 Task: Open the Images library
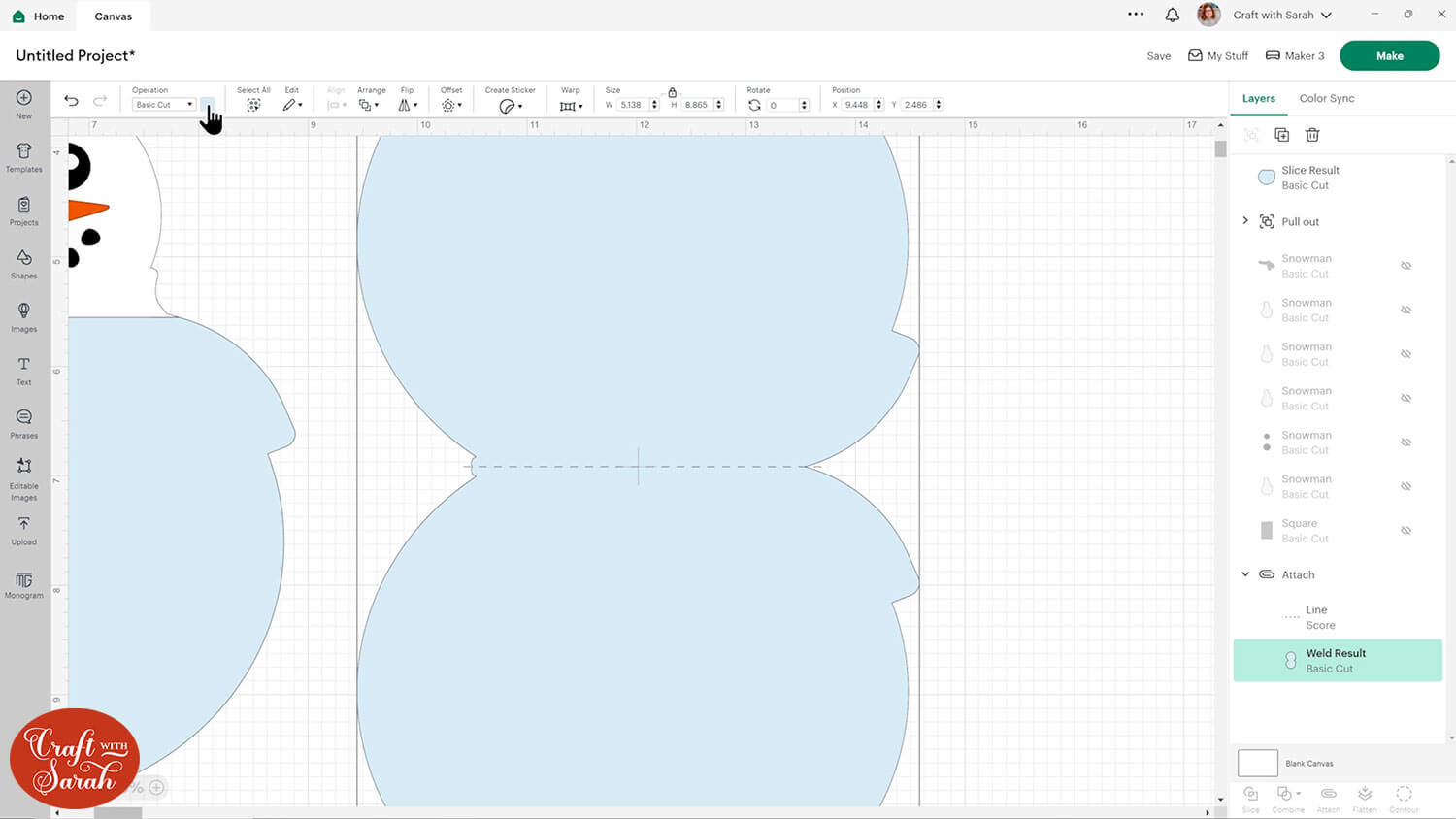[24, 316]
